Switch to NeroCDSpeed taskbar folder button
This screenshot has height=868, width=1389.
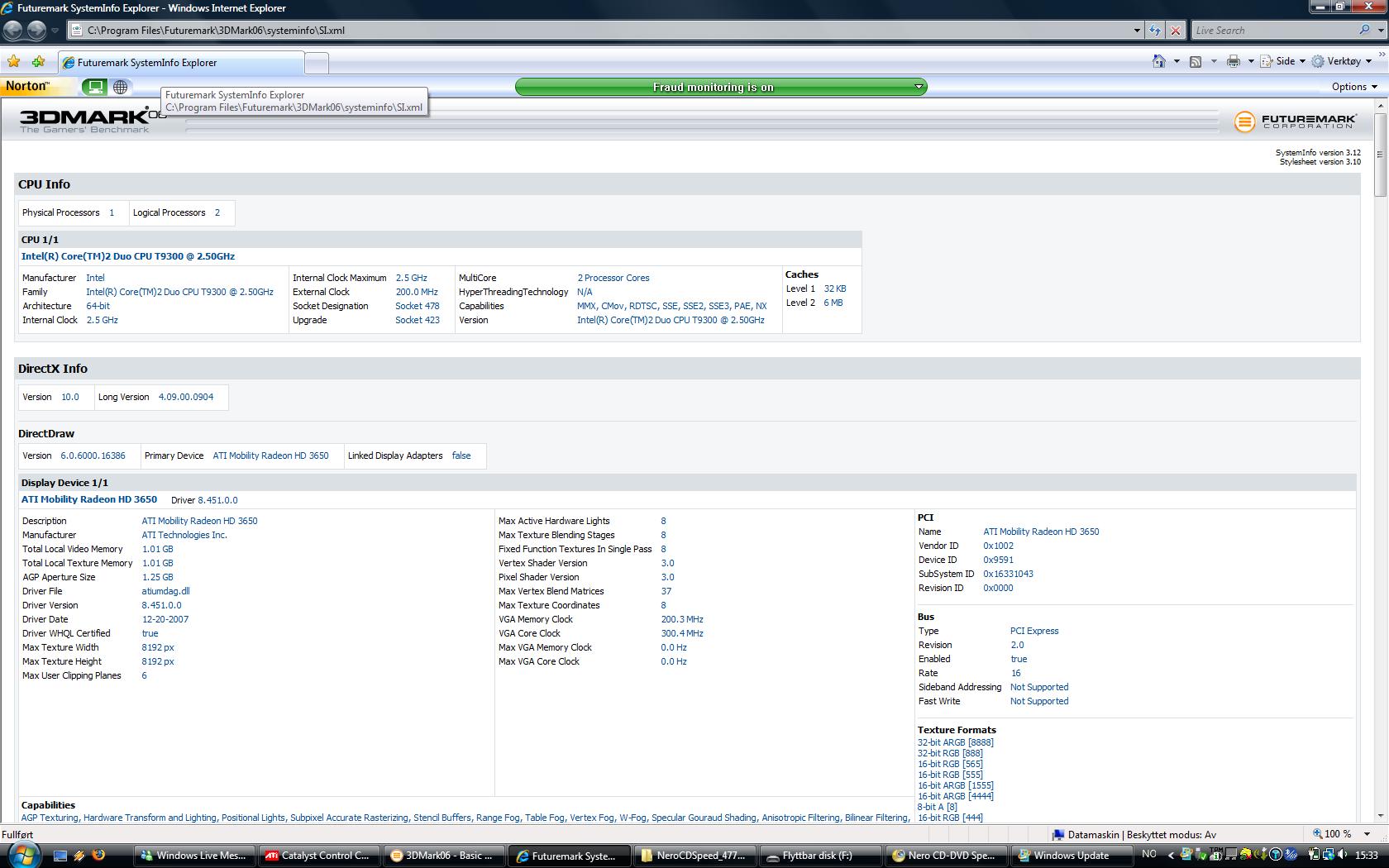click(x=693, y=856)
